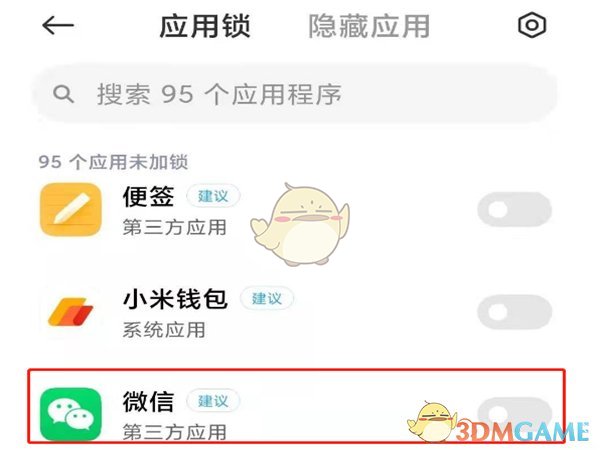Image resolution: width=600 pixels, height=450 pixels.
Task: Tap the search magnifier icon
Action: tap(63, 94)
